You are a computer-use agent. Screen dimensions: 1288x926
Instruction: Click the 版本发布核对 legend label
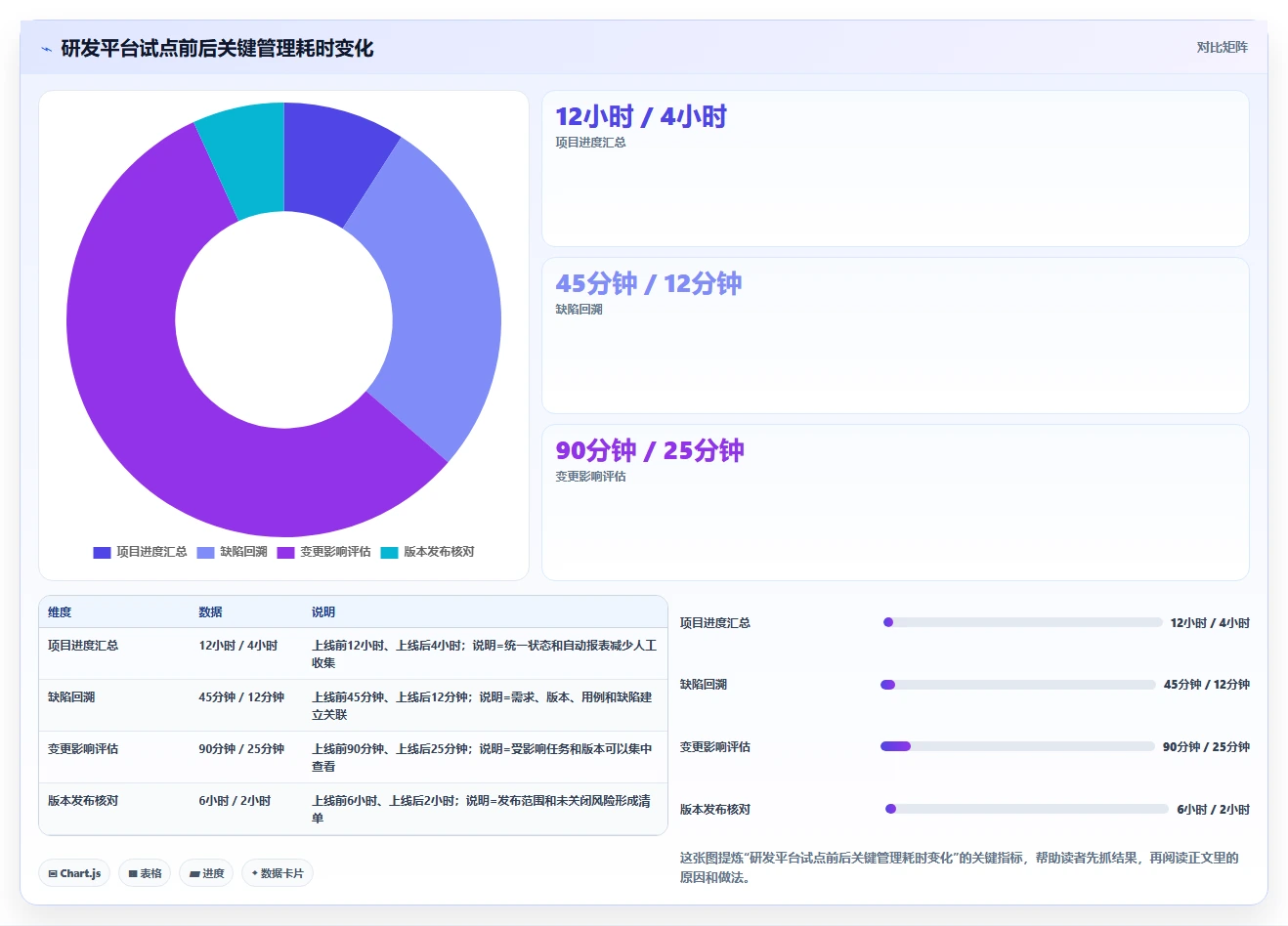(439, 552)
